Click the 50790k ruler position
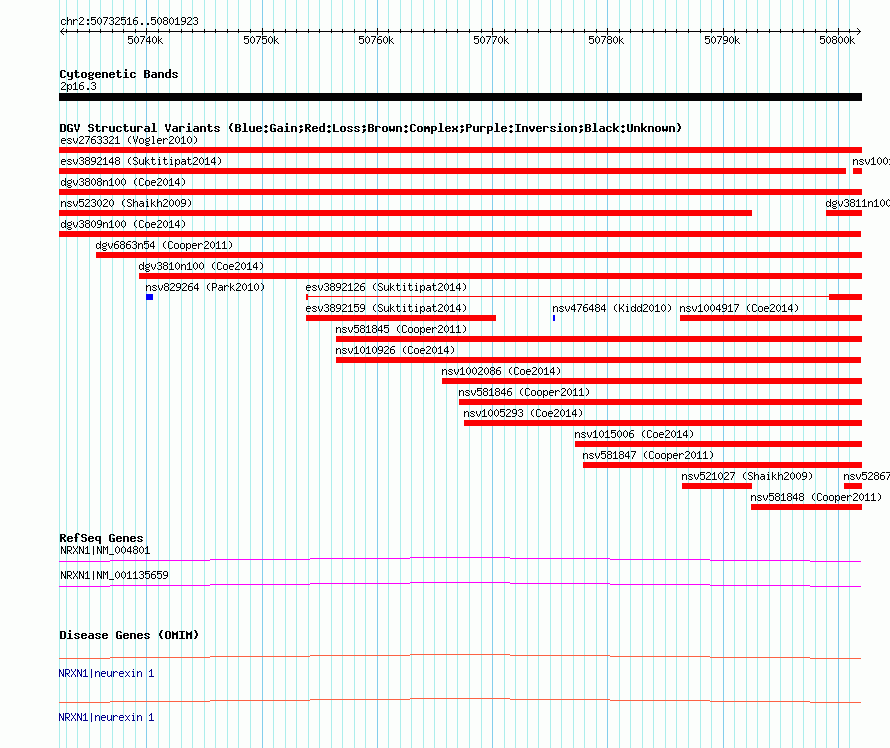 point(722,40)
